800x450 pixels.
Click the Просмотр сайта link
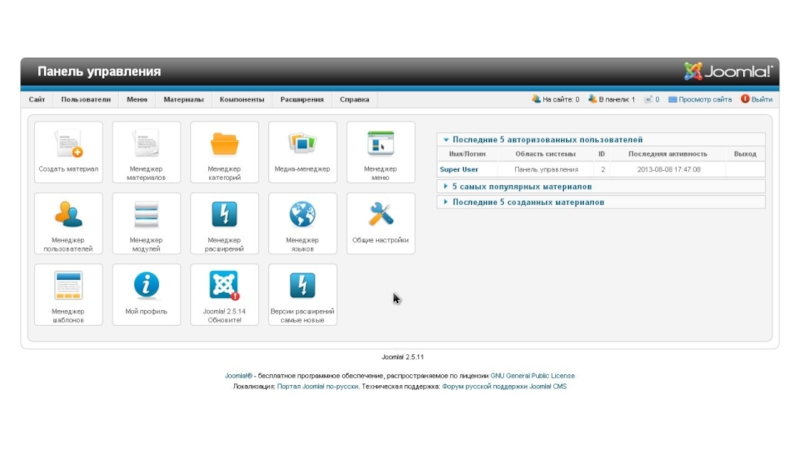click(705, 100)
